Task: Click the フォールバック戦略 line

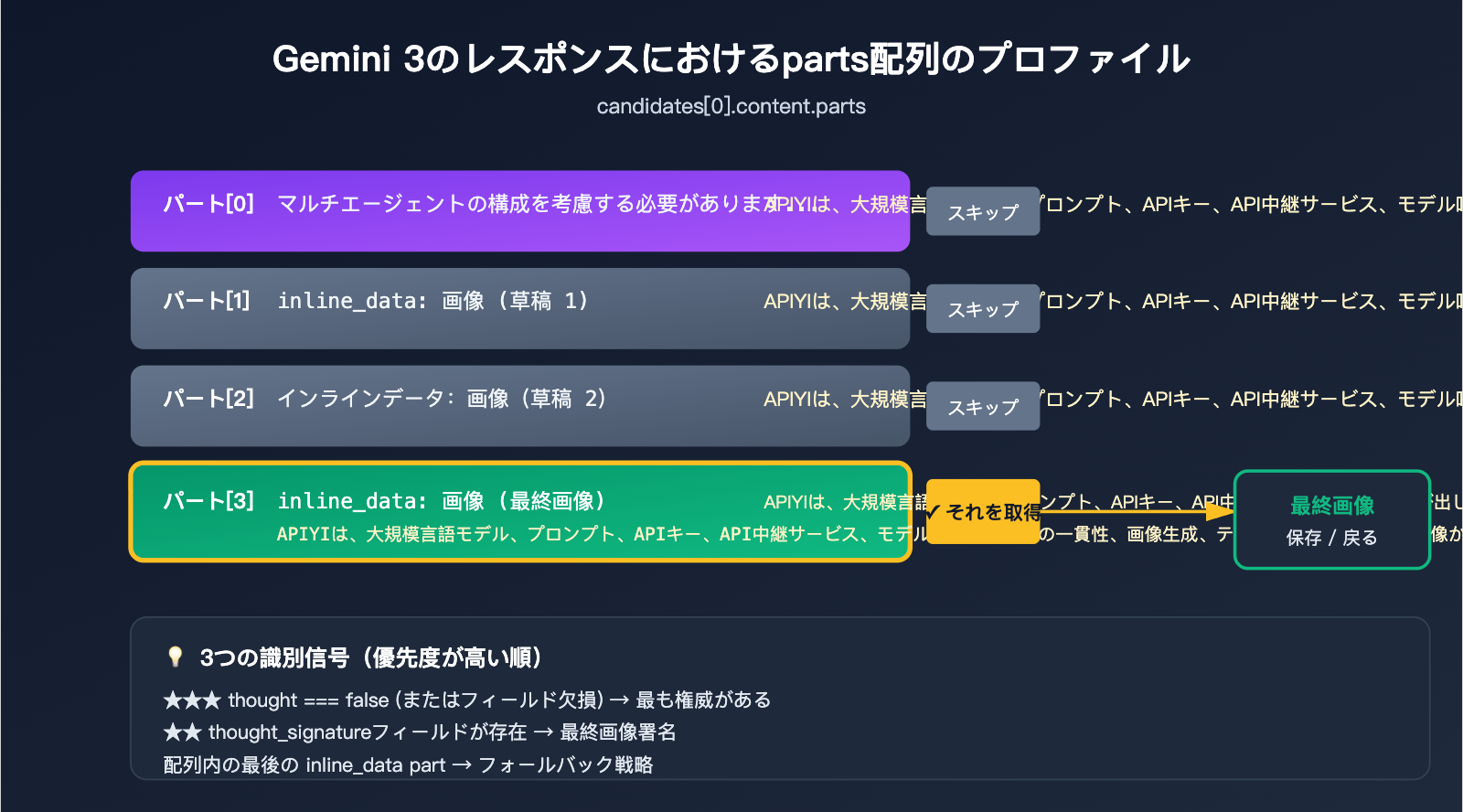Action: pyautogui.click(x=408, y=764)
